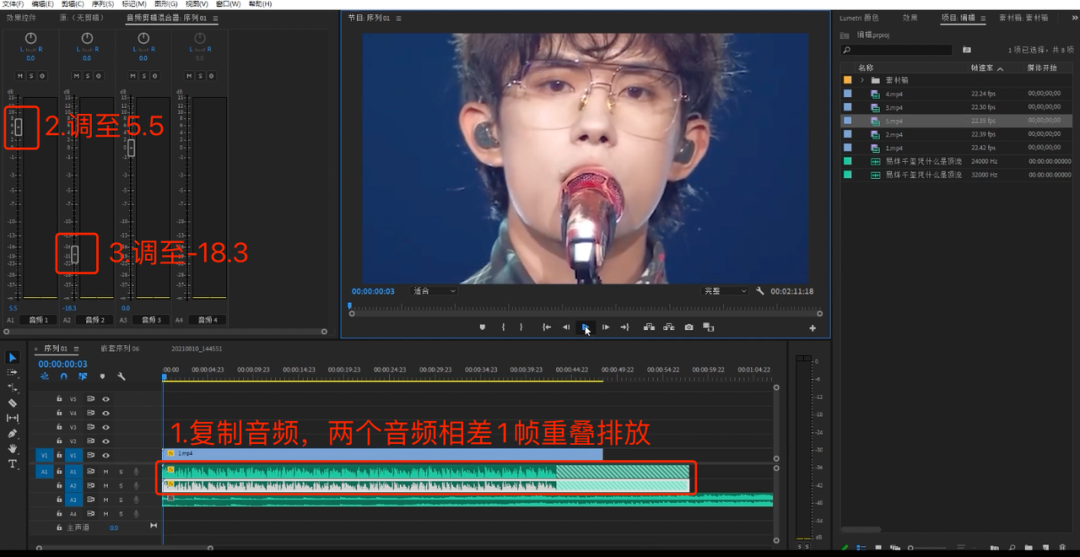The image size is (1080, 557).
Task: Click the project panel search field
Action: (x=896, y=50)
